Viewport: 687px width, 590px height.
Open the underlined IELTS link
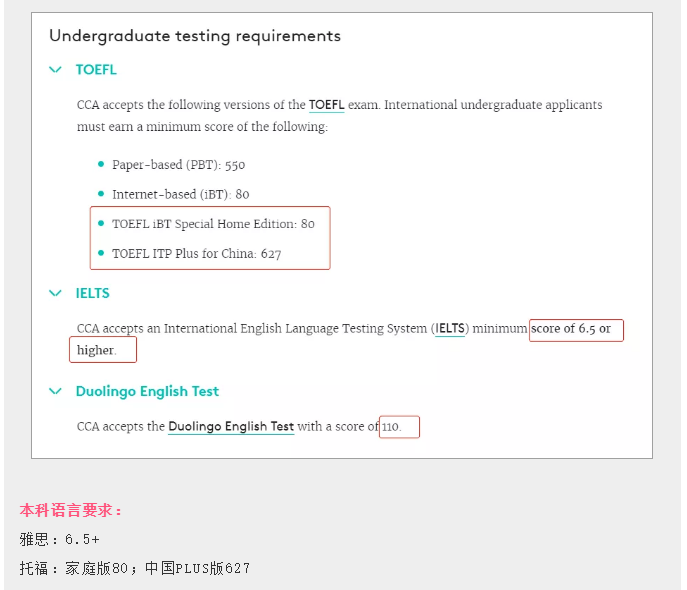450,329
